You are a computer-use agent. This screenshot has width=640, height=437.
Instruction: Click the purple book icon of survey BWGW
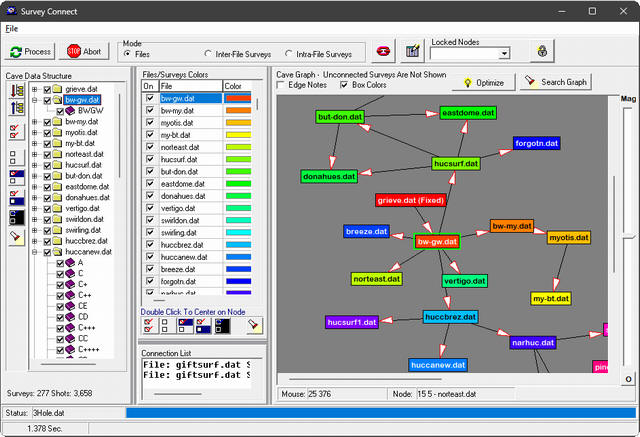70,111
